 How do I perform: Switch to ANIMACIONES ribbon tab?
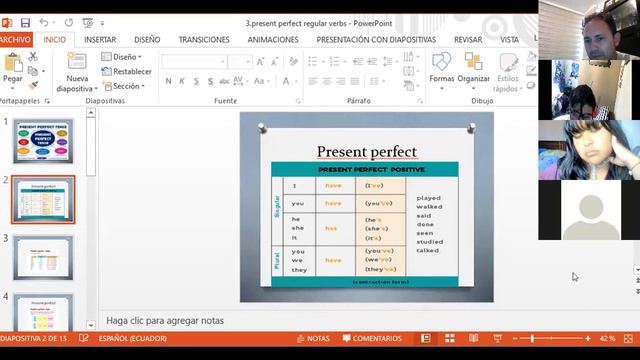click(x=273, y=40)
